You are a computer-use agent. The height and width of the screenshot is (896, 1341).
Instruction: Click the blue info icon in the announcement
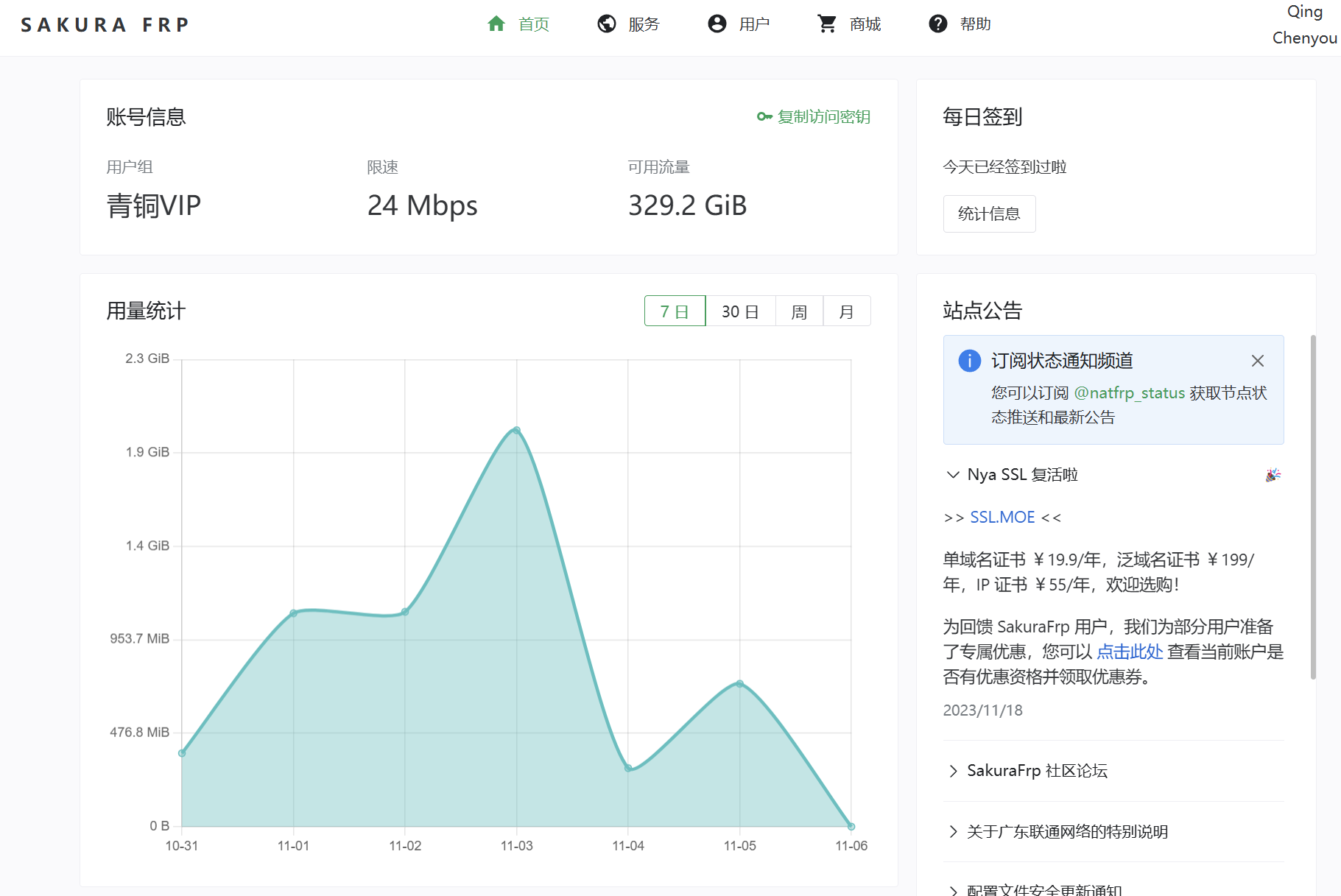pyautogui.click(x=969, y=361)
